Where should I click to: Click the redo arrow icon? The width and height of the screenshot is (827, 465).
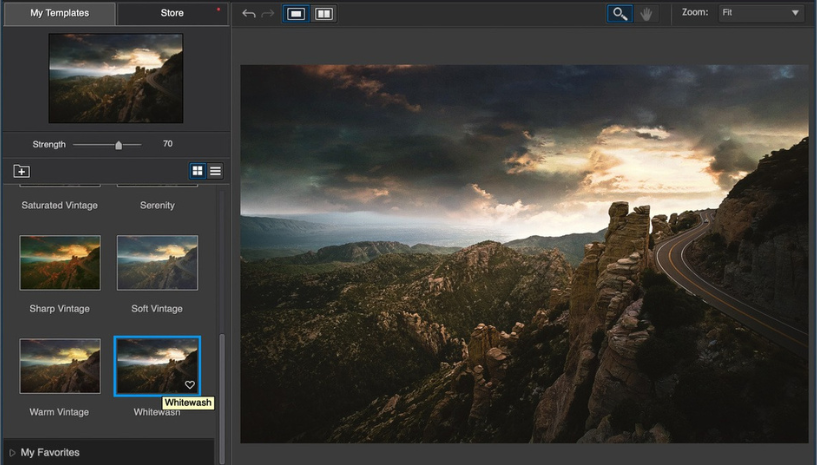[267, 14]
